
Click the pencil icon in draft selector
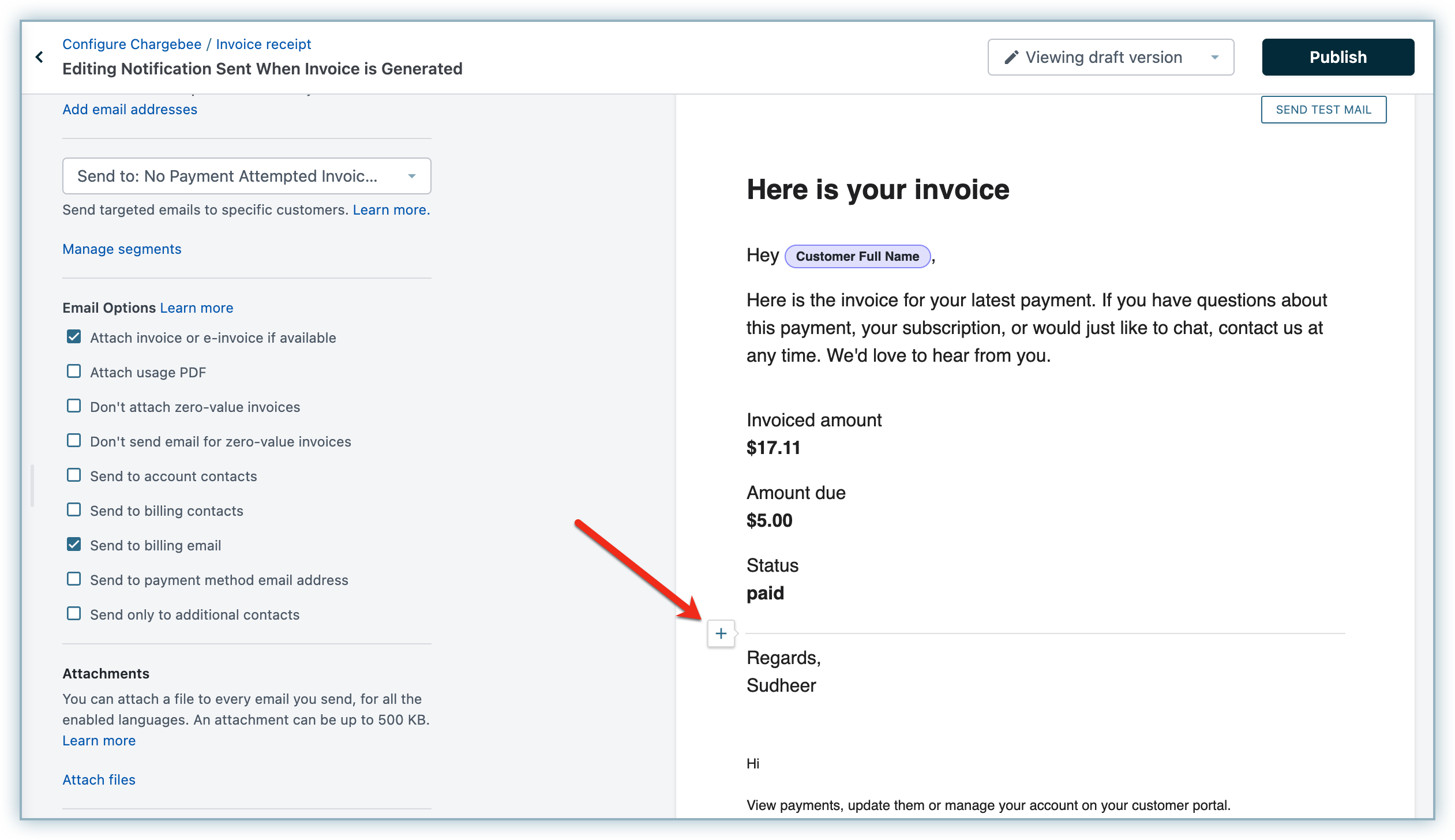coord(1011,57)
